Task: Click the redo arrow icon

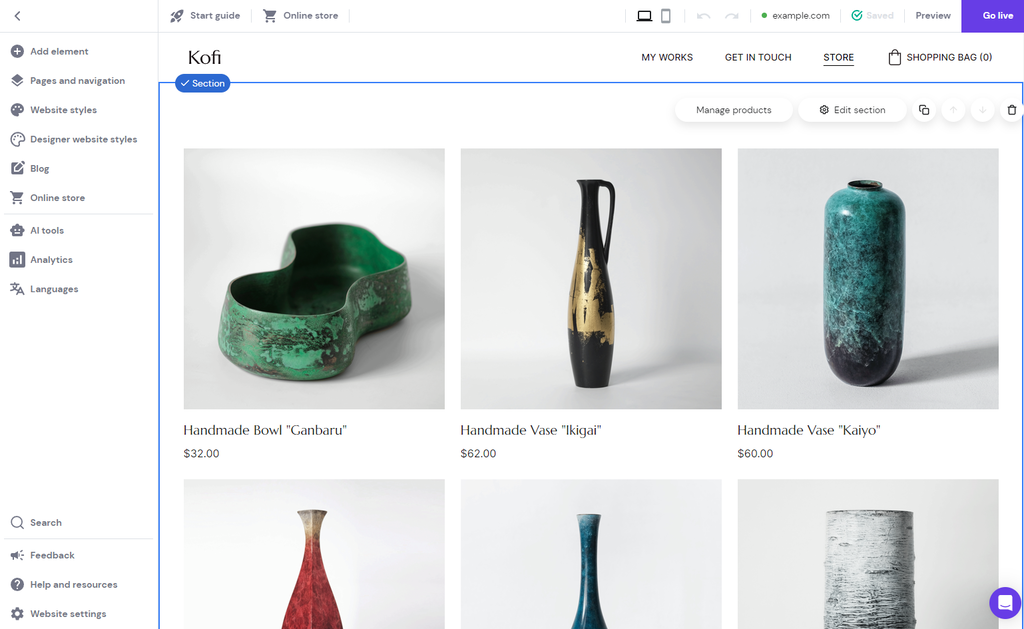Action: 732,16
